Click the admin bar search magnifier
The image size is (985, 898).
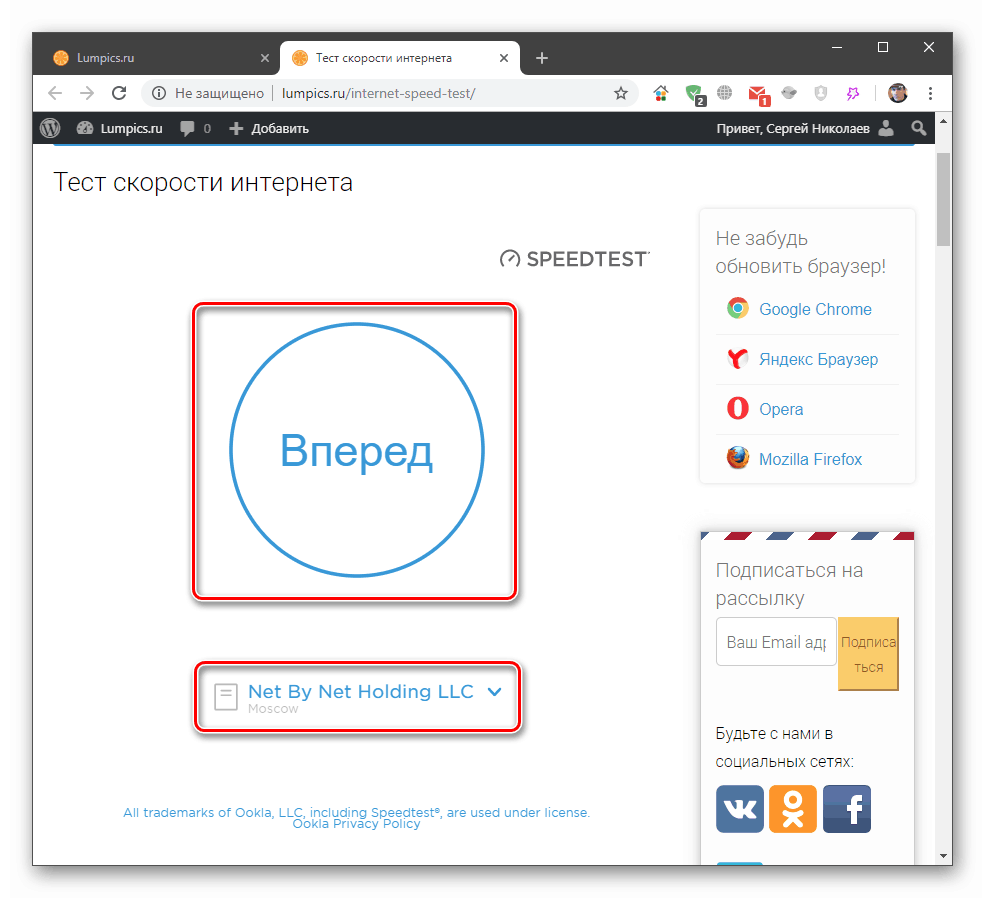[918, 128]
